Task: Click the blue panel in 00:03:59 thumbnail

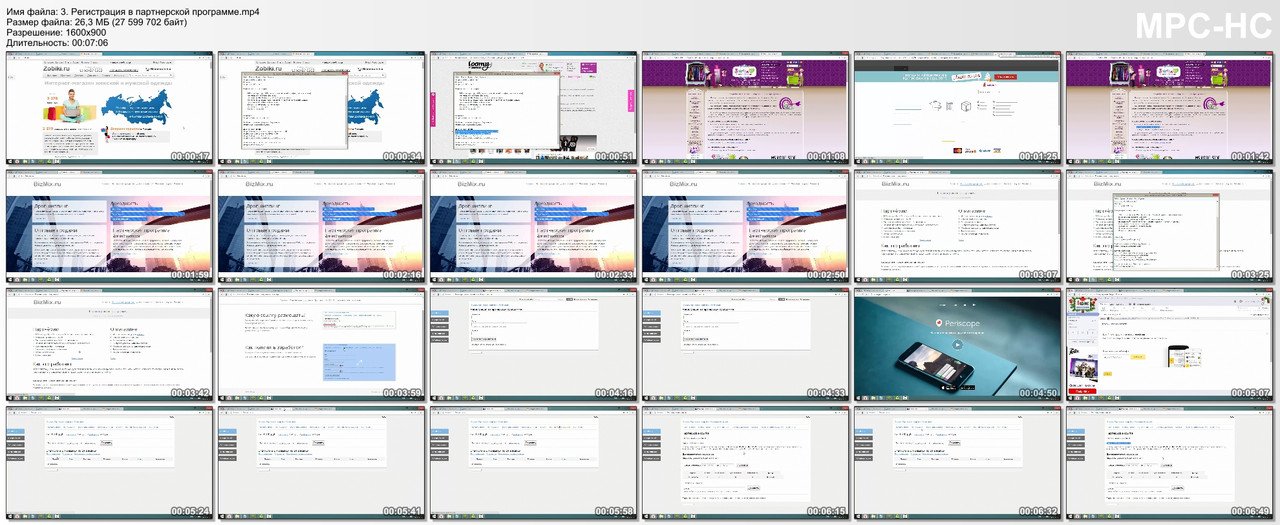Action: 357,361
